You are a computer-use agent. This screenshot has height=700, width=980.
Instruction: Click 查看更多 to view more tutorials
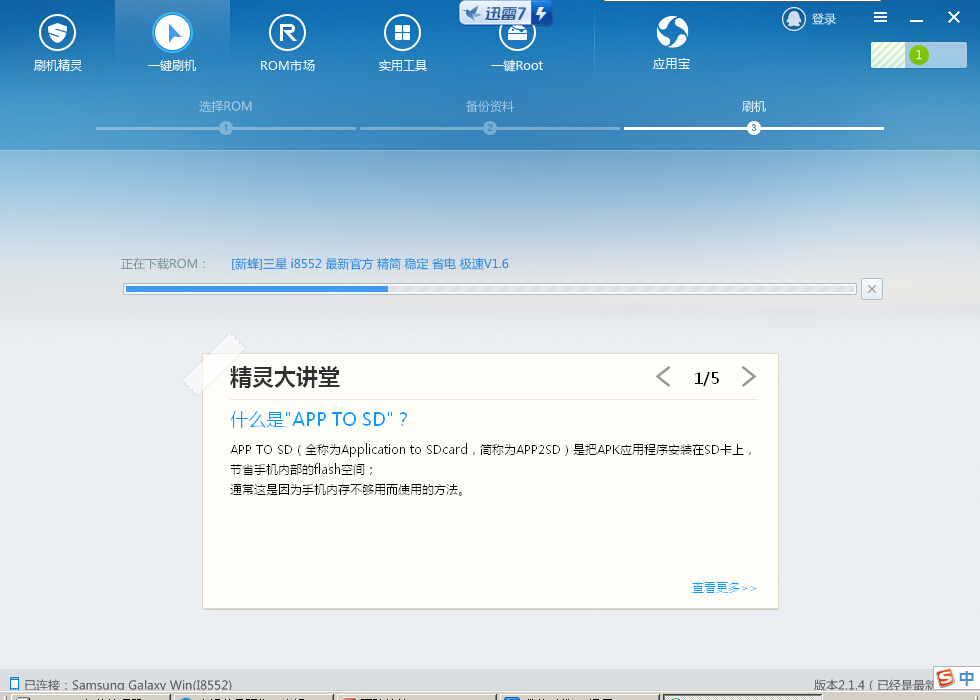tap(724, 588)
